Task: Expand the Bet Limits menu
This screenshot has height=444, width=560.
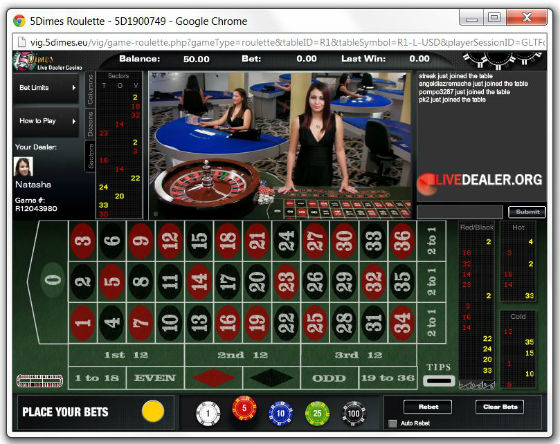Action: tap(46, 88)
